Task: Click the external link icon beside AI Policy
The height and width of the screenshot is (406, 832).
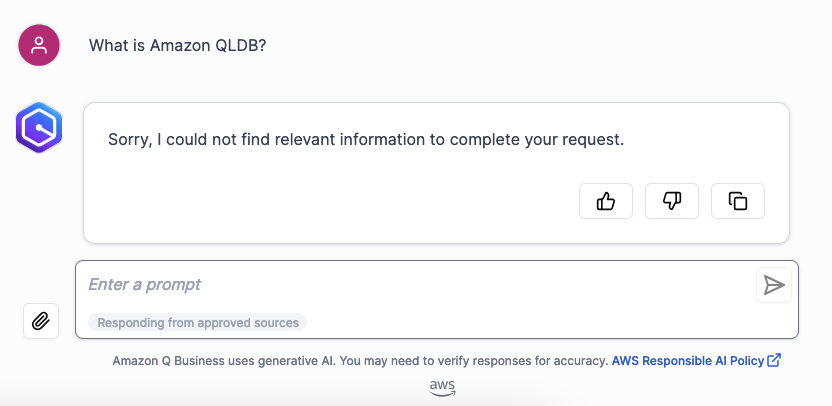Action: click(x=774, y=360)
